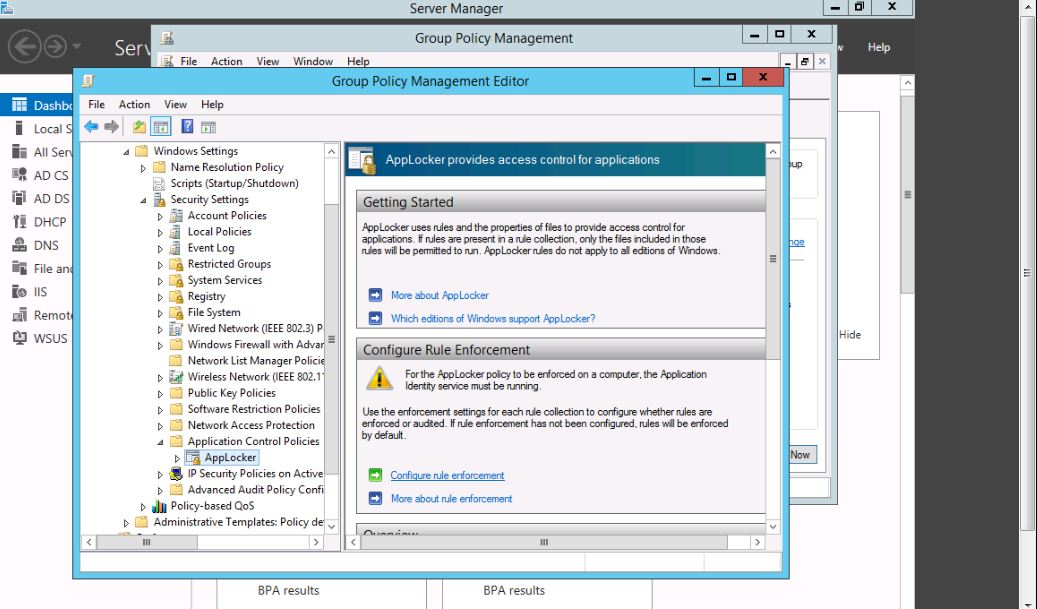
Task: Expand the AppLocker tree node arrow
Action: coord(177,458)
